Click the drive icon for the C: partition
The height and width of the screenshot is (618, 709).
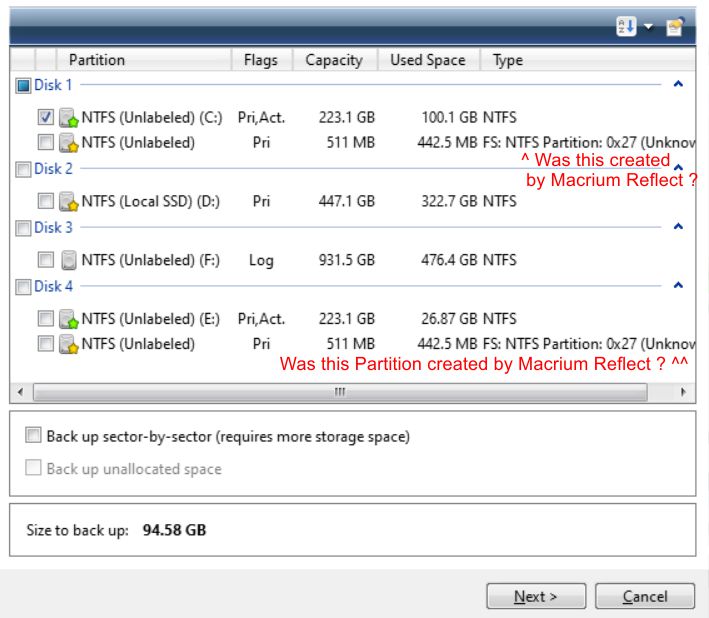[x=69, y=118]
